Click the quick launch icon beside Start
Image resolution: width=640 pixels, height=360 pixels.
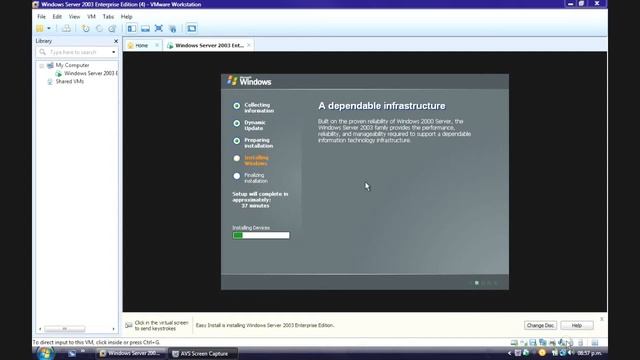tap(72, 353)
